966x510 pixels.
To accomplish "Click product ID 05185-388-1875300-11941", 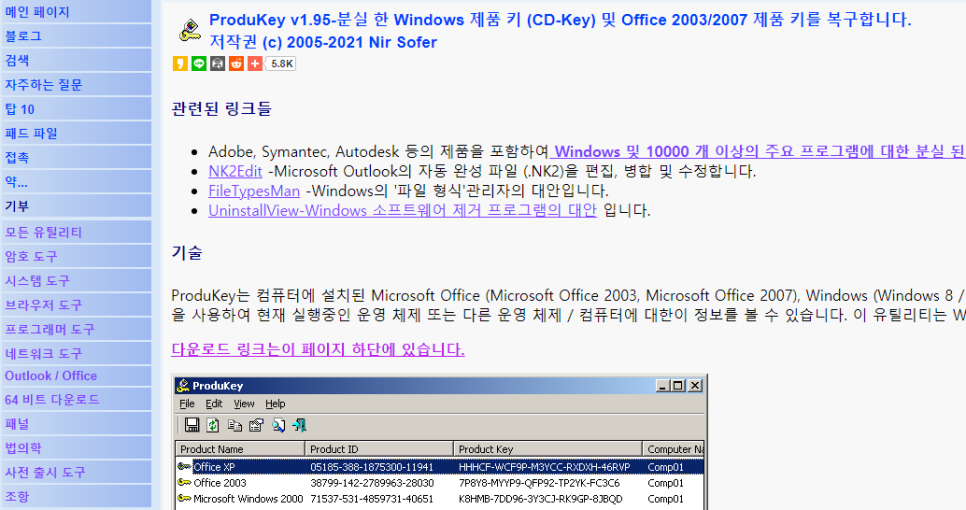I will click(371, 467).
